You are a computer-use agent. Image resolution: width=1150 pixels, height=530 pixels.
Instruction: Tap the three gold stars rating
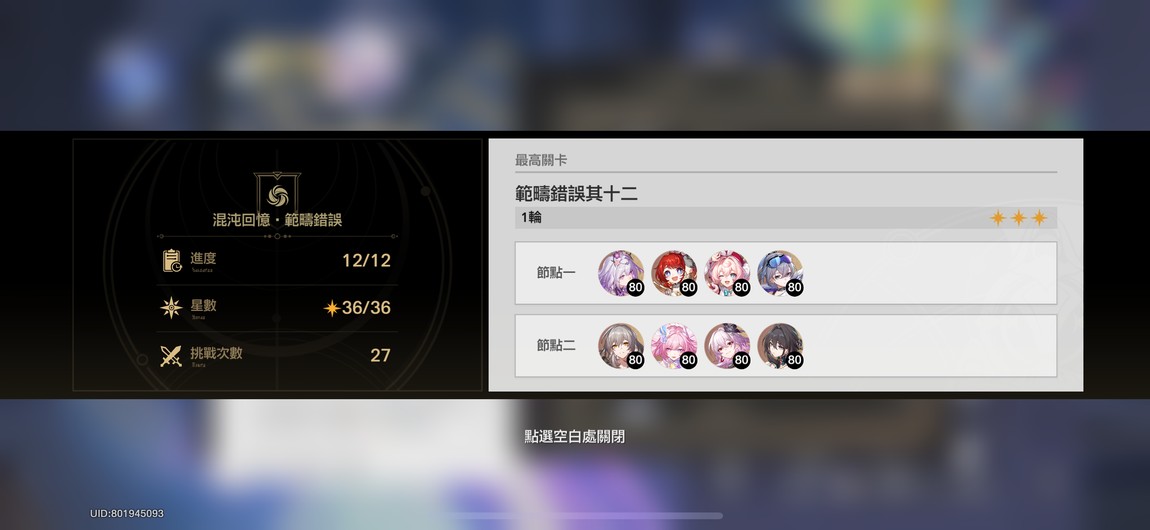point(1018,218)
